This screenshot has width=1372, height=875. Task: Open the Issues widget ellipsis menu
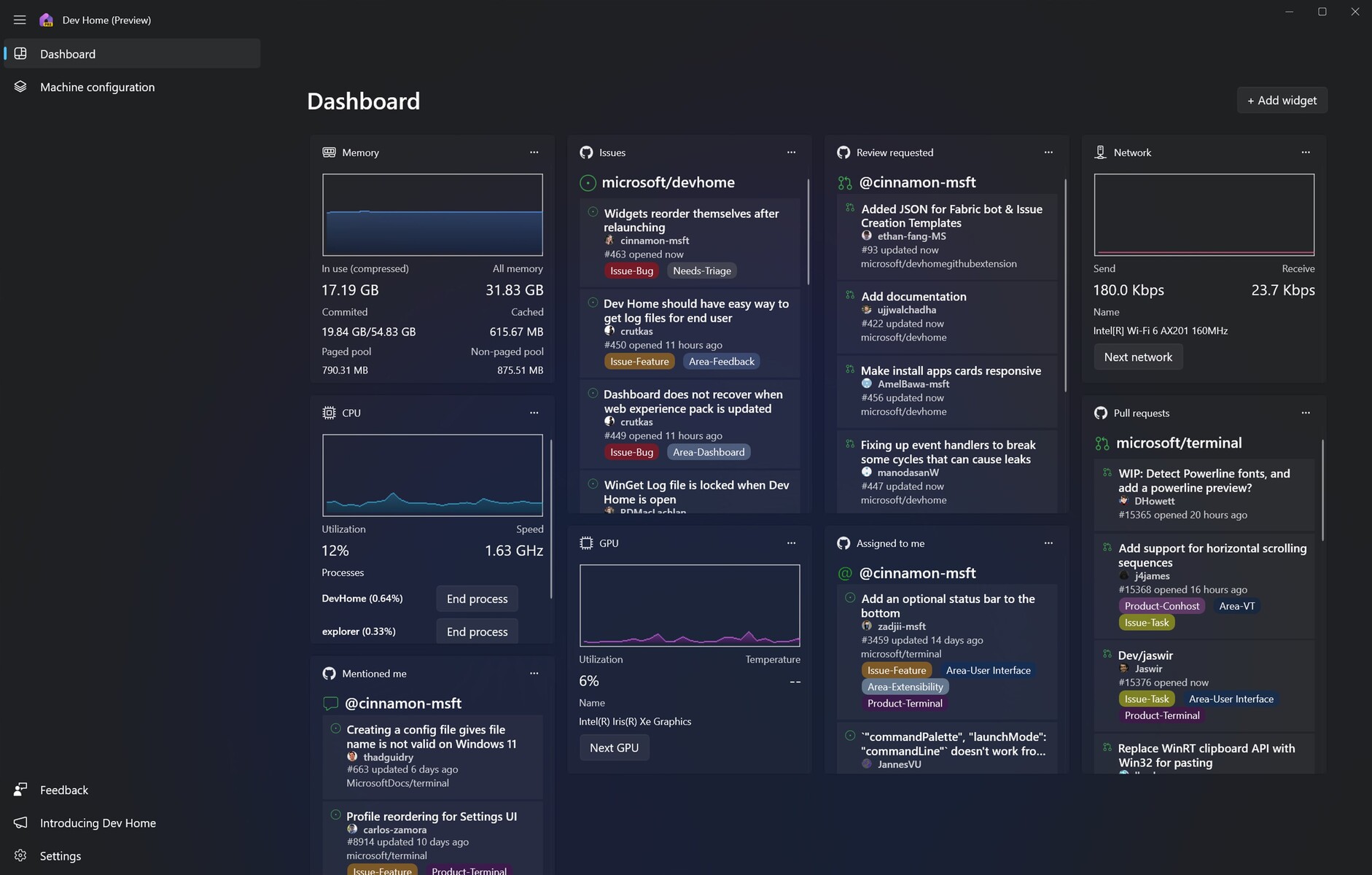click(792, 152)
